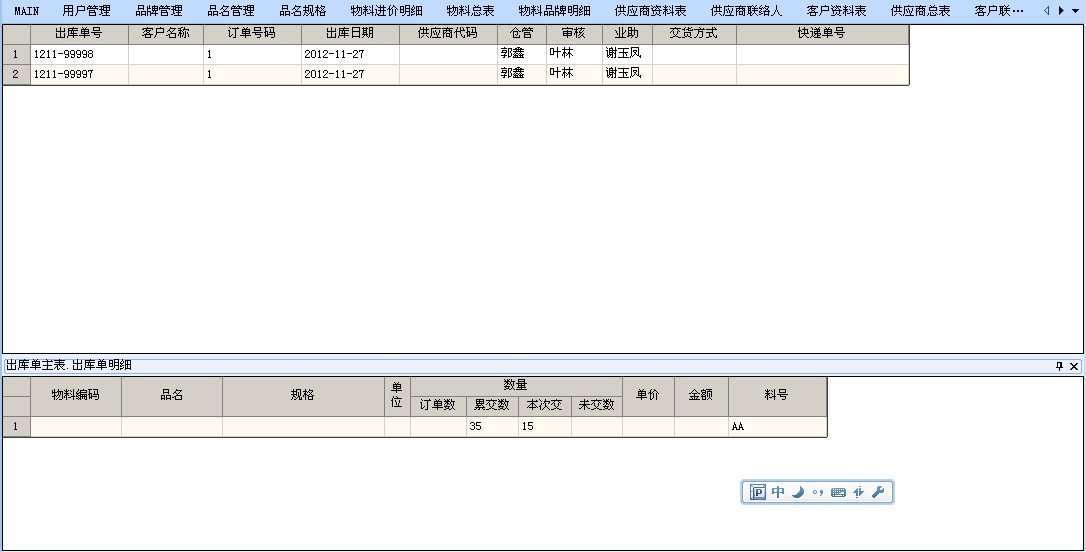
Task: Click the 客户名称 column header
Action: pyautogui.click(x=166, y=33)
